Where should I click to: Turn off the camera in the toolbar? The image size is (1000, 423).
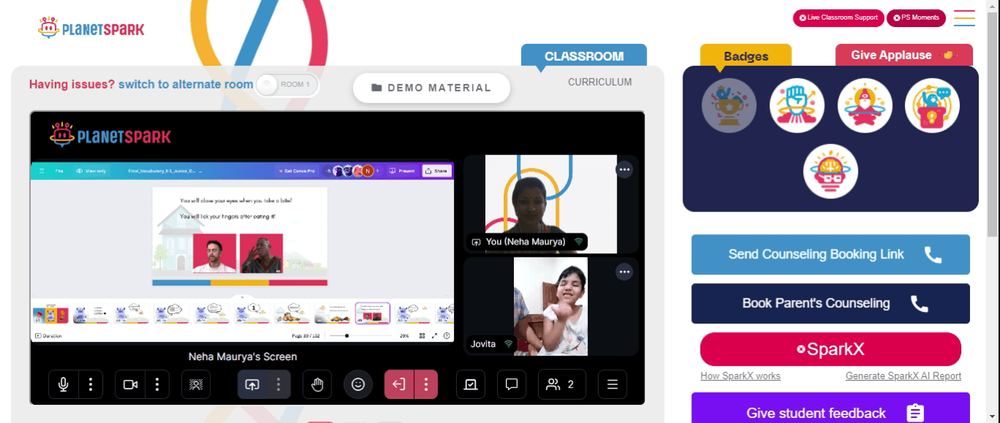(x=130, y=385)
